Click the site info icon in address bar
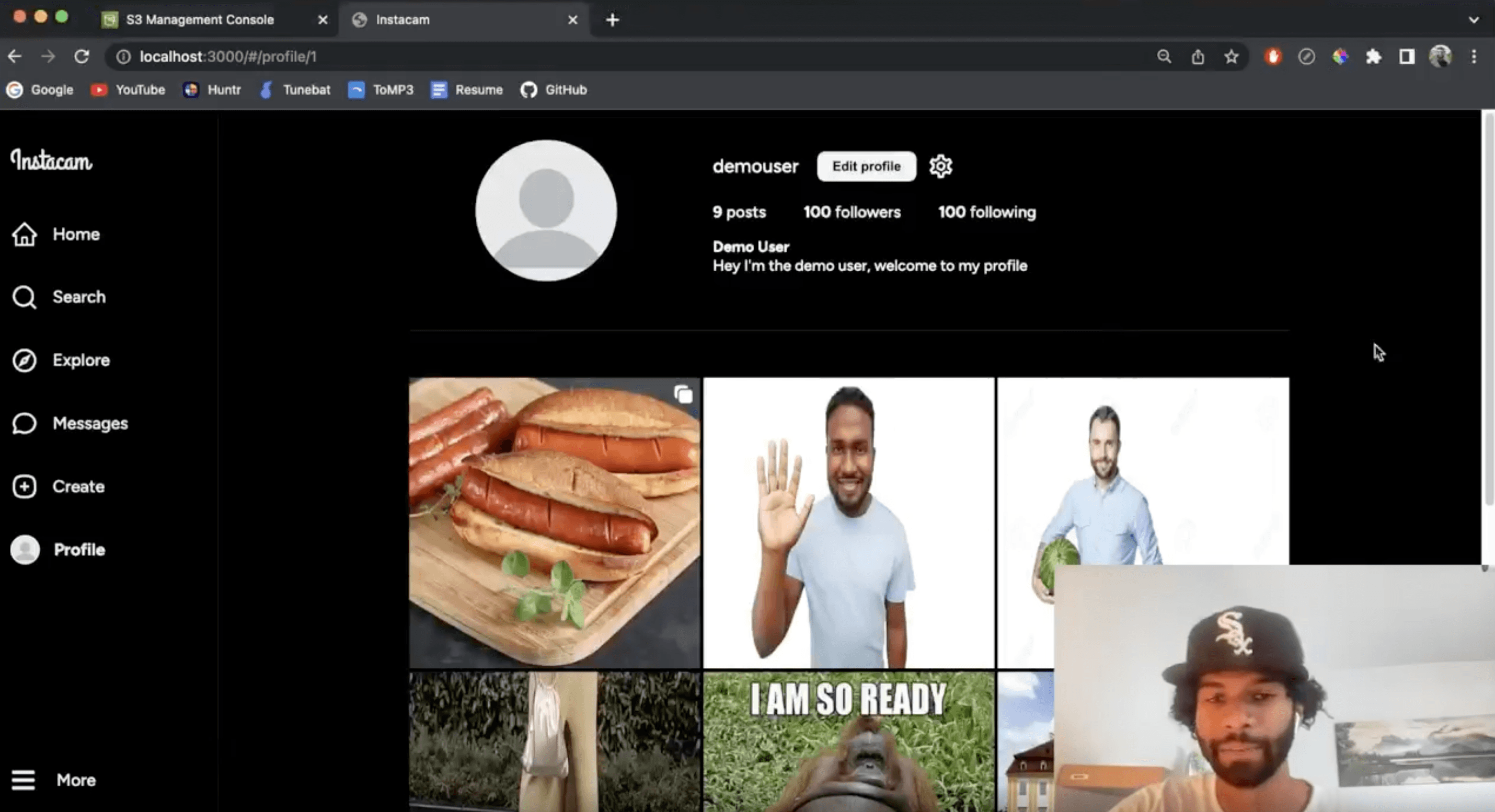Screen dimensions: 1495x812 pyautogui.click(x=123, y=56)
